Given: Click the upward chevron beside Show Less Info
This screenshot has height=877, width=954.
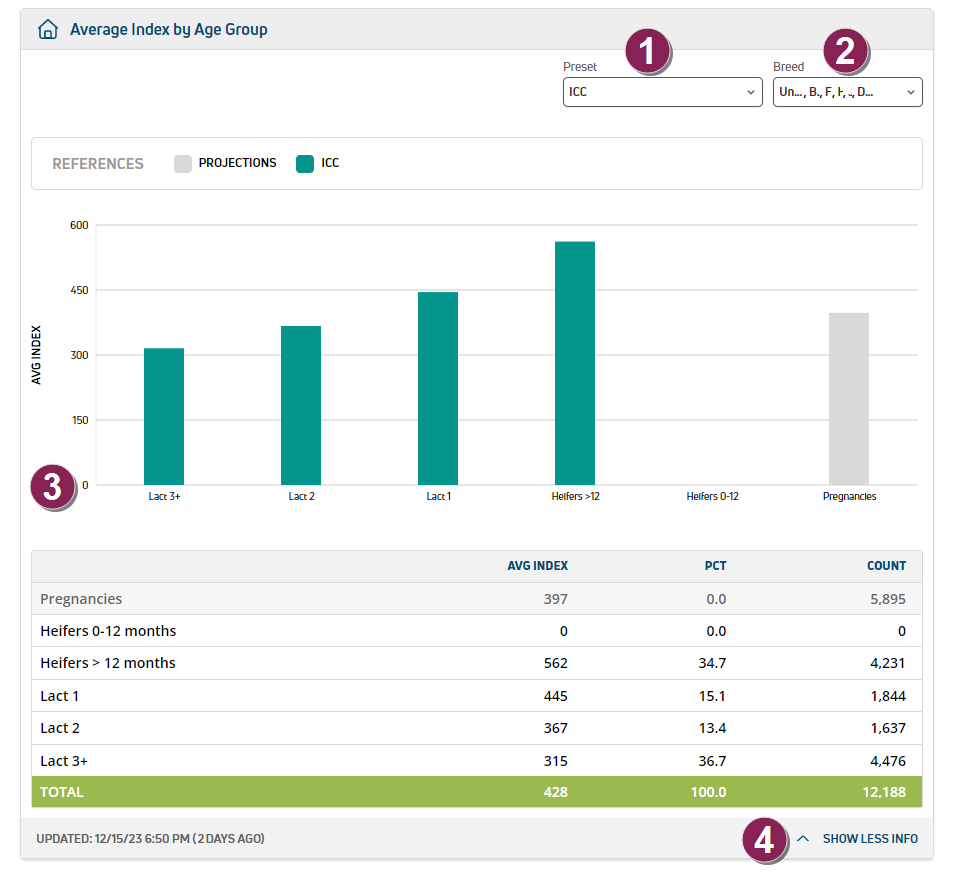Looking at the screenshot, I should click(x=802, y=839).
